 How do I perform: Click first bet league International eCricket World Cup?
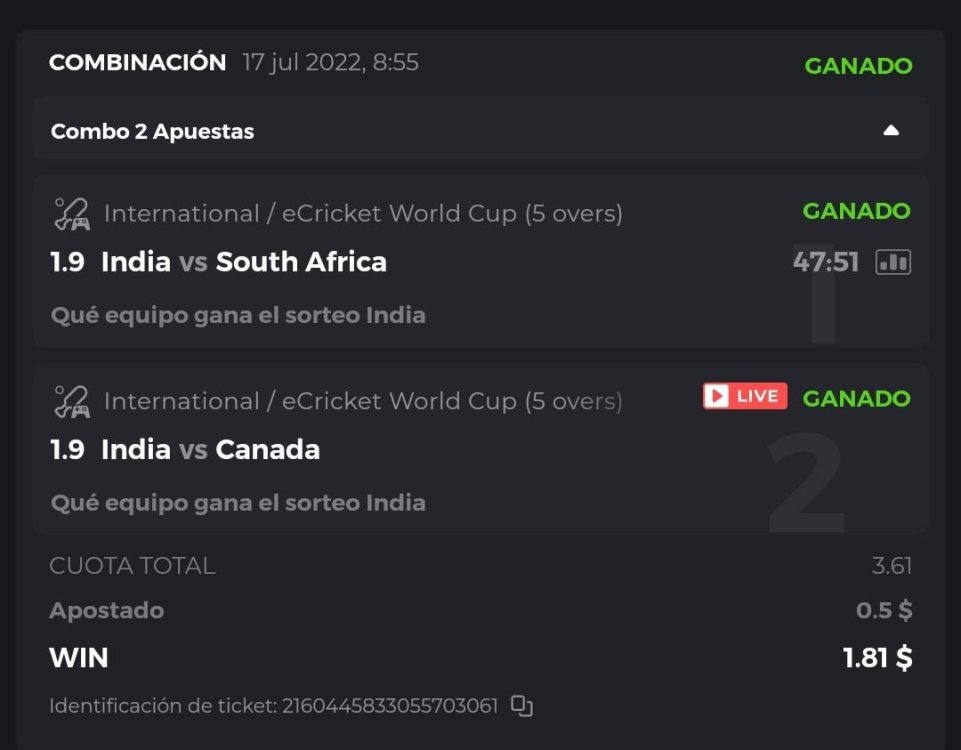[x=363, y=214]
